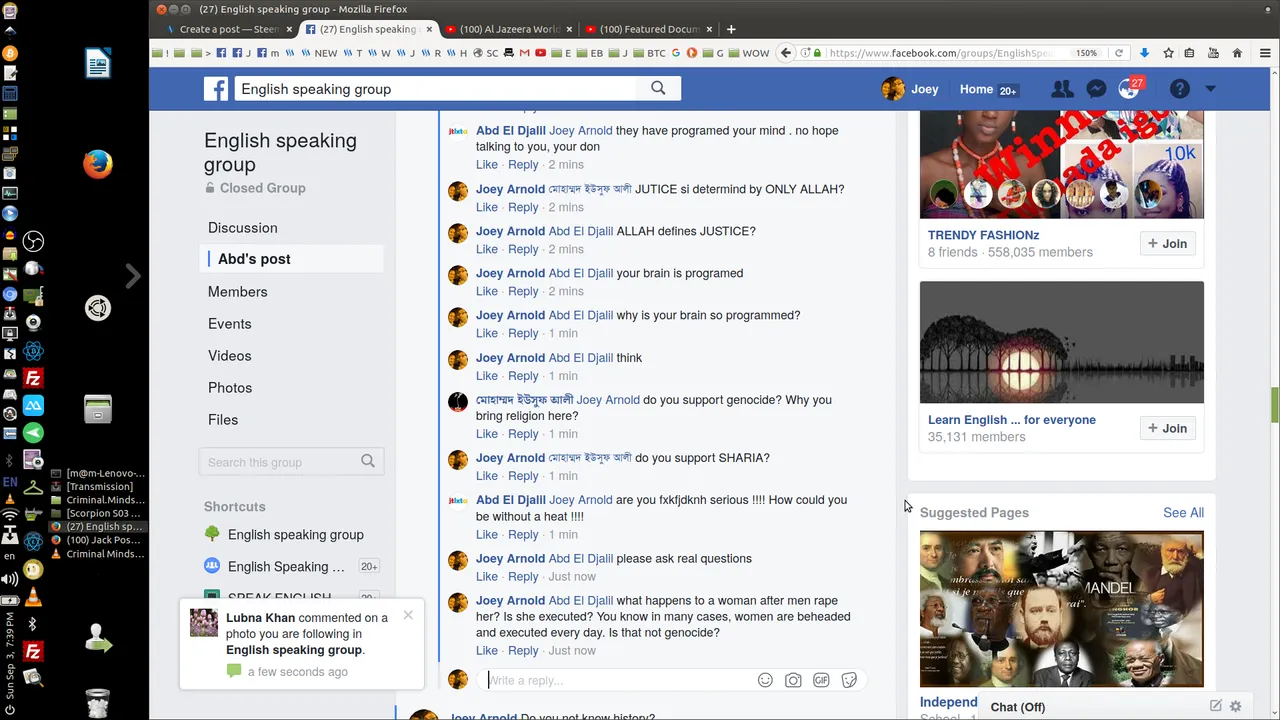
Task: Open Videos section in group sidebar
Action: tap(230, 355)
